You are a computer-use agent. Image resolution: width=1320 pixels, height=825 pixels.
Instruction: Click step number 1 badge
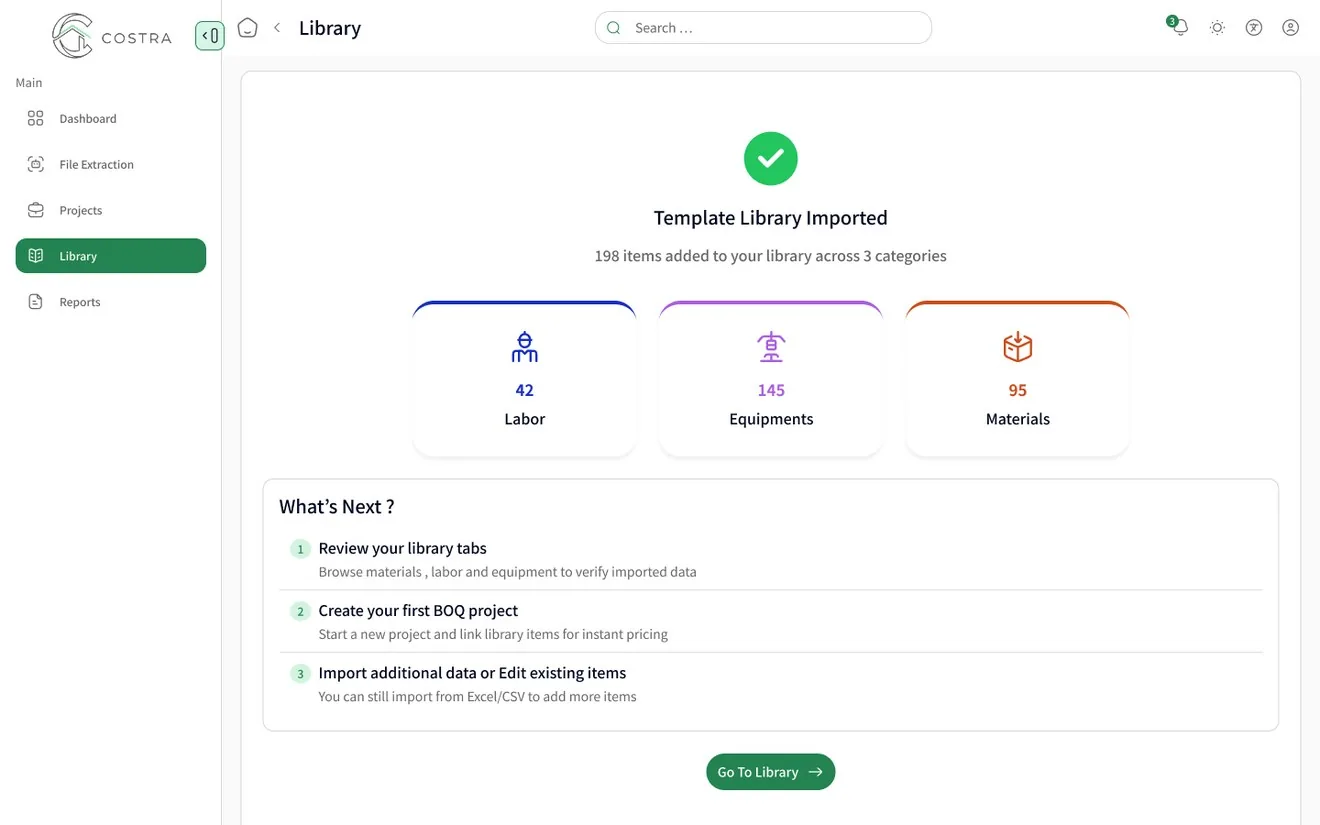[x=300, y=549]
